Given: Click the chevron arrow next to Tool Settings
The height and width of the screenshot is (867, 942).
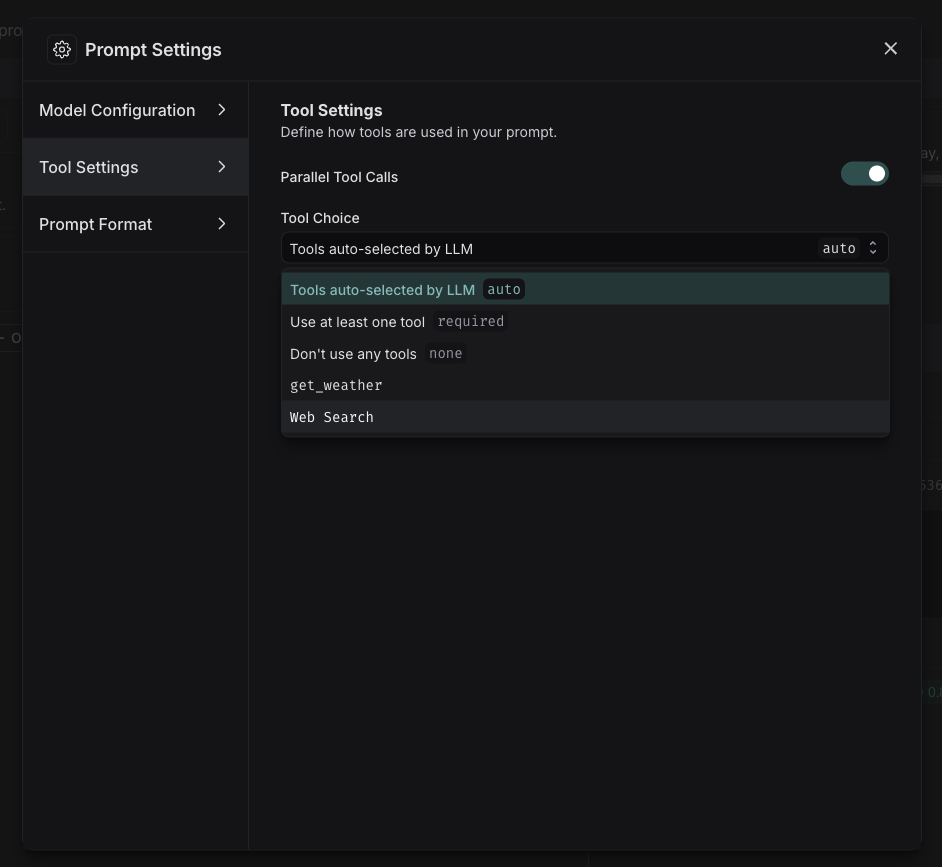Looking at the screenshot, I should click(x=222, y=167).
